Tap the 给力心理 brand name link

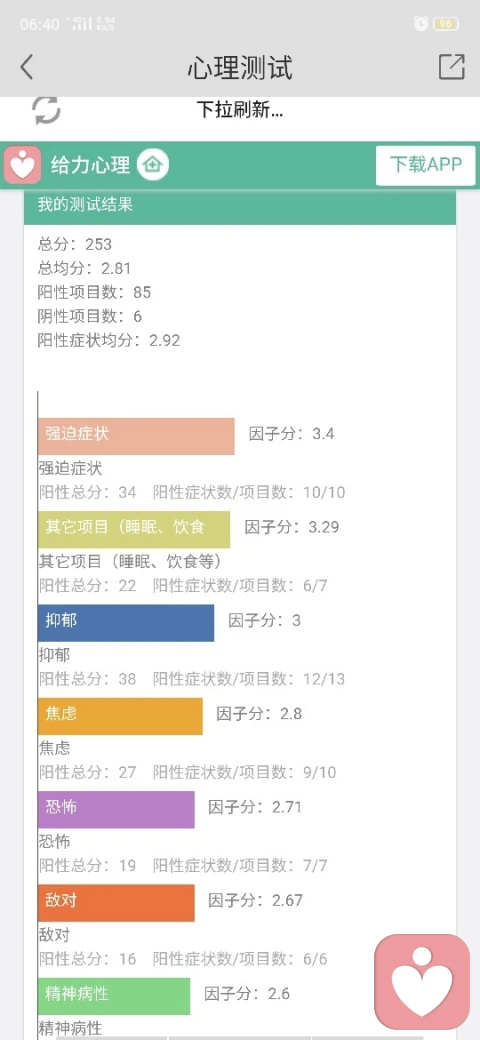(90, 164)
